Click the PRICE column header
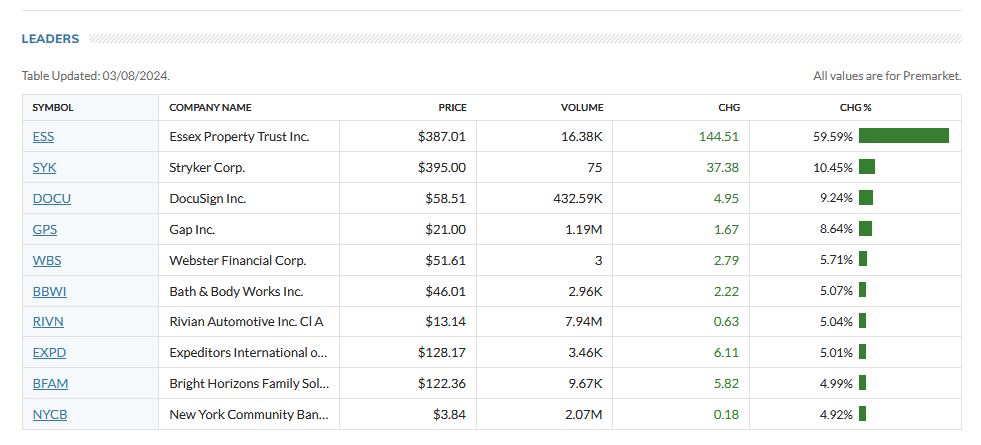 pyautogui.click(x=452, y=107)
